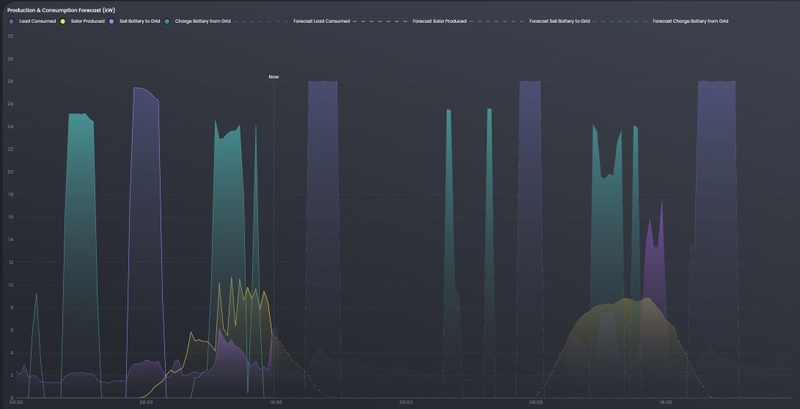Viewport: 800px width, 409px height.
Task: Toggle the Sell Battery to Grid legend label
Action: point(140,21)
